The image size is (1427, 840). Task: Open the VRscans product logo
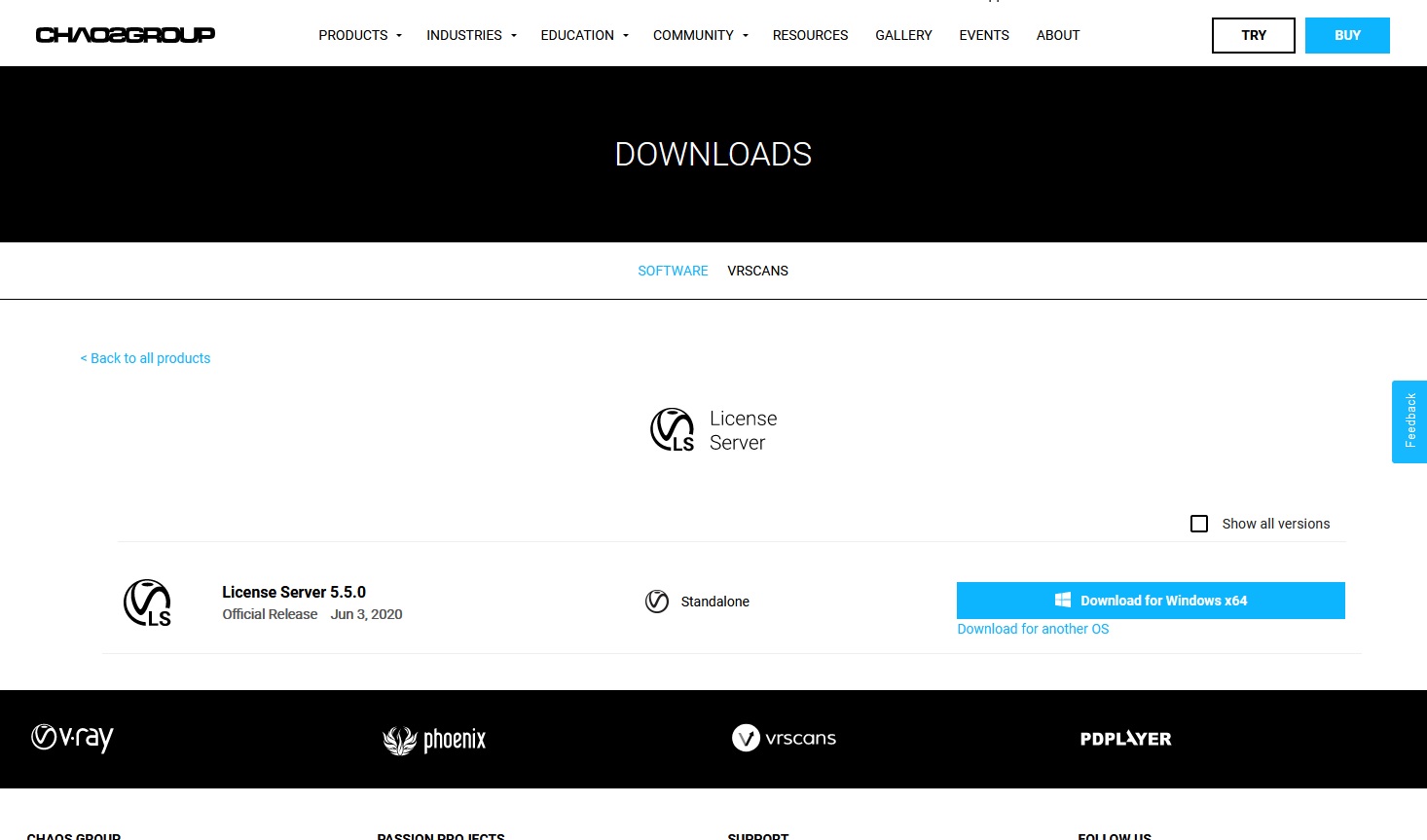click(785, 738)
